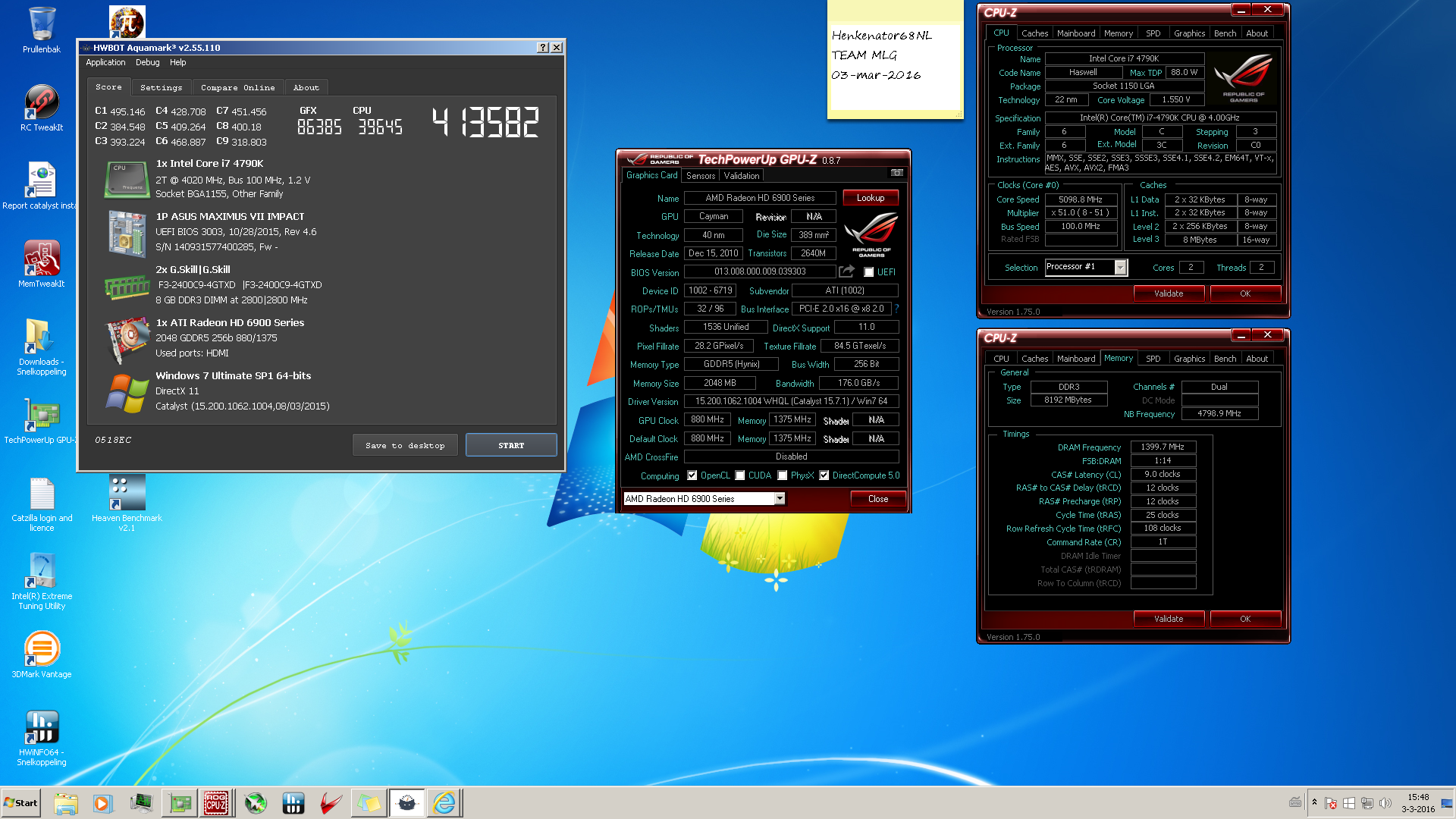
Task: Switch to Bench tab in upper CPU-Z window
Action: click(x=1225, y=33)
